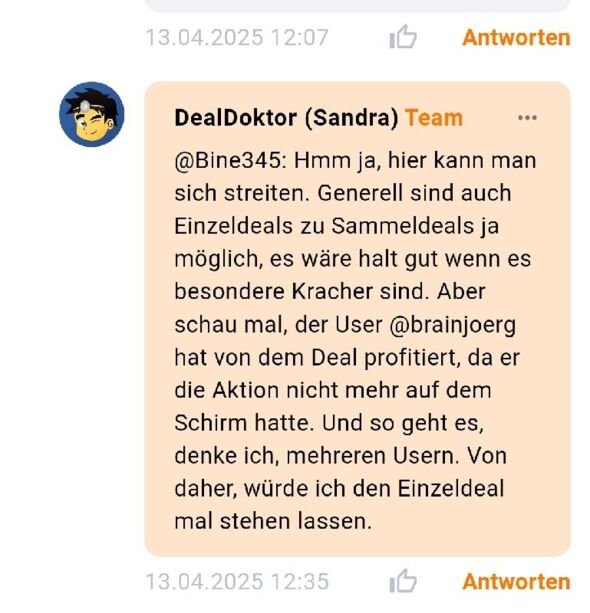Reply to the DealDoktor comment via Antworten
Image resolution: width=590 pixels, height=613 pixels.
(x=516, y=582)
